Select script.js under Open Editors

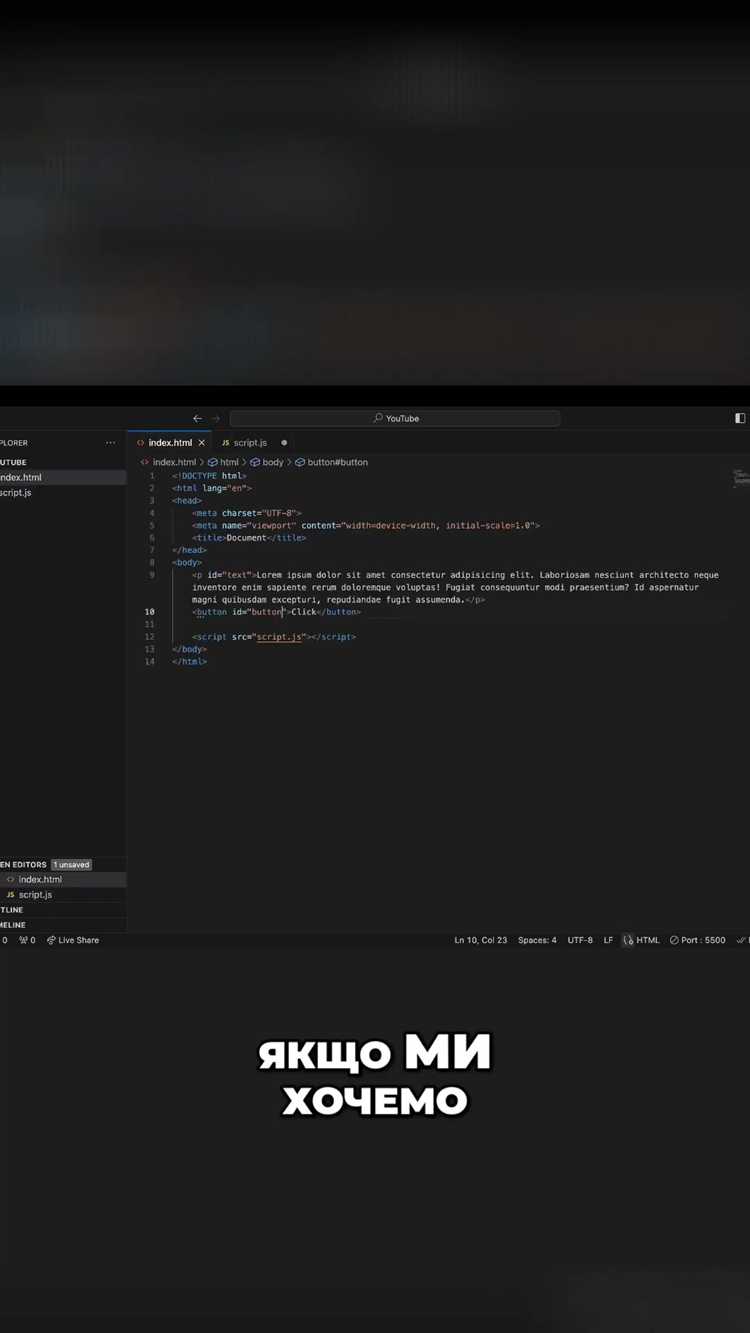(63, 894)
